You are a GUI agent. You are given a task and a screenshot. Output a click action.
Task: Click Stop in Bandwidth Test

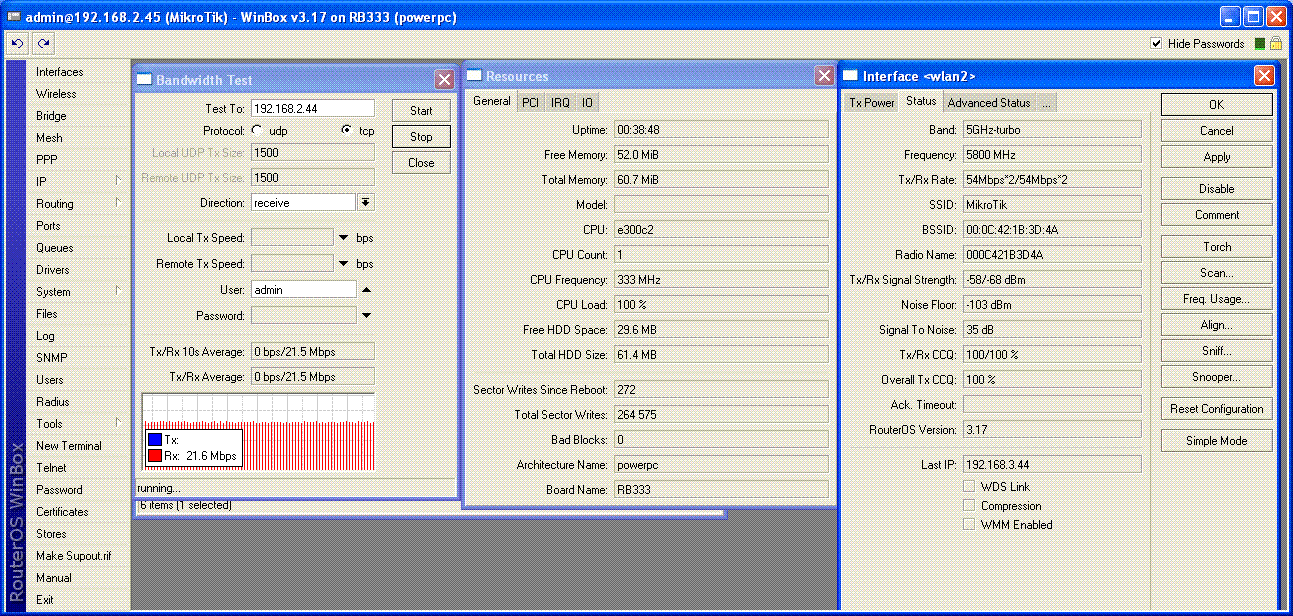point(421,137)
